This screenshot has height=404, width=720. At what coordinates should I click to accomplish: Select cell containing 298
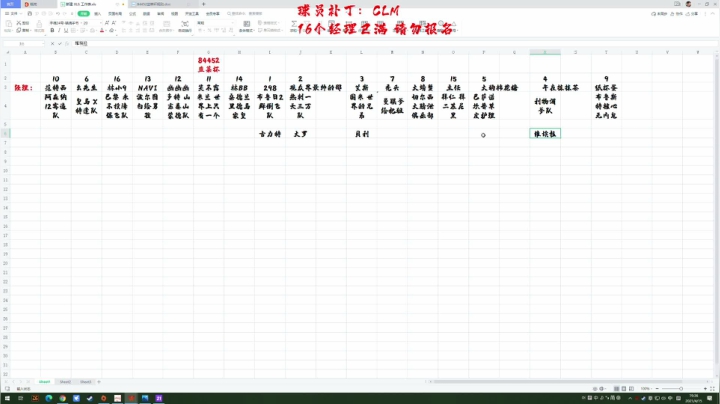270,88
